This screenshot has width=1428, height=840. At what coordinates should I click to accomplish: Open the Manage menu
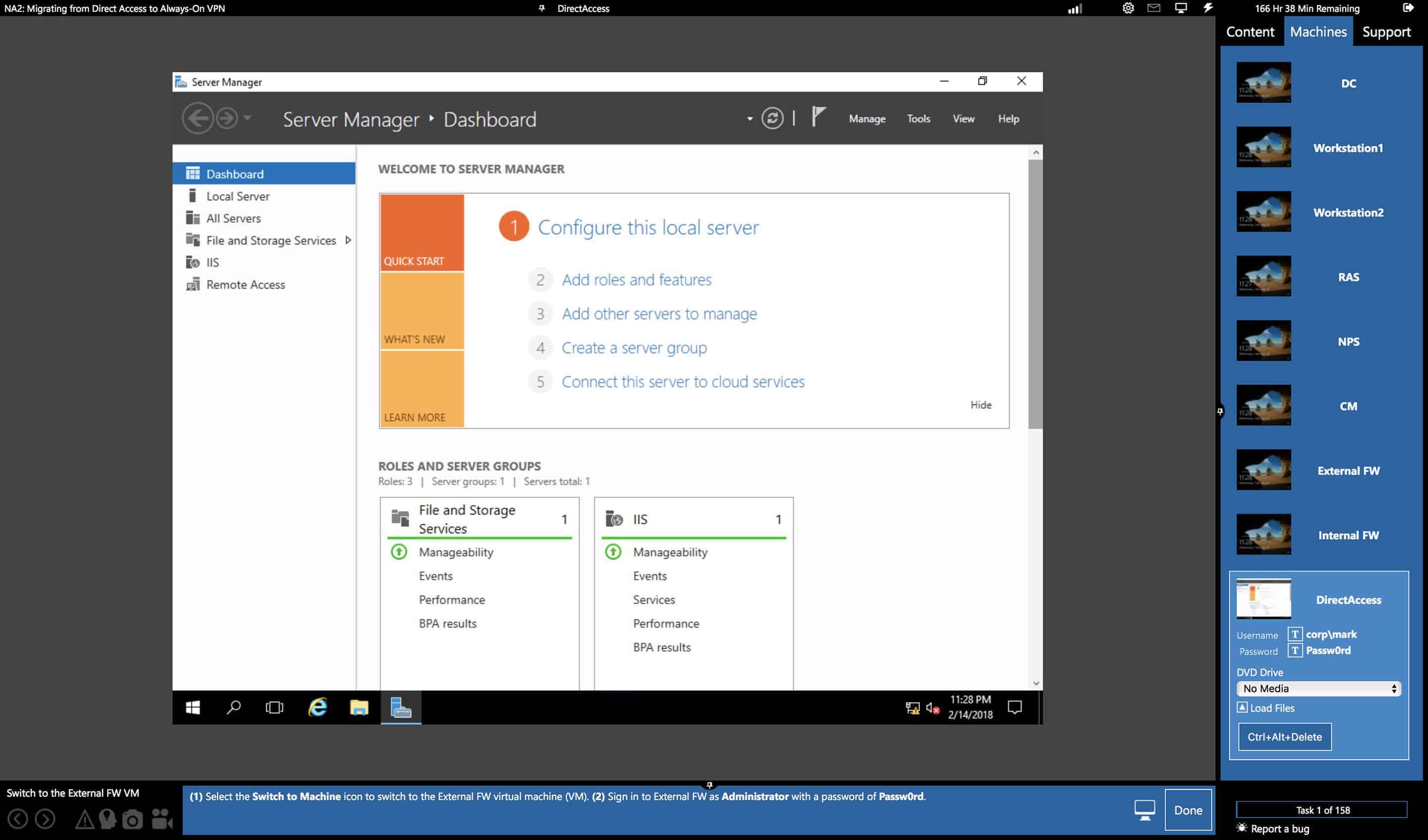click(867, 118)
